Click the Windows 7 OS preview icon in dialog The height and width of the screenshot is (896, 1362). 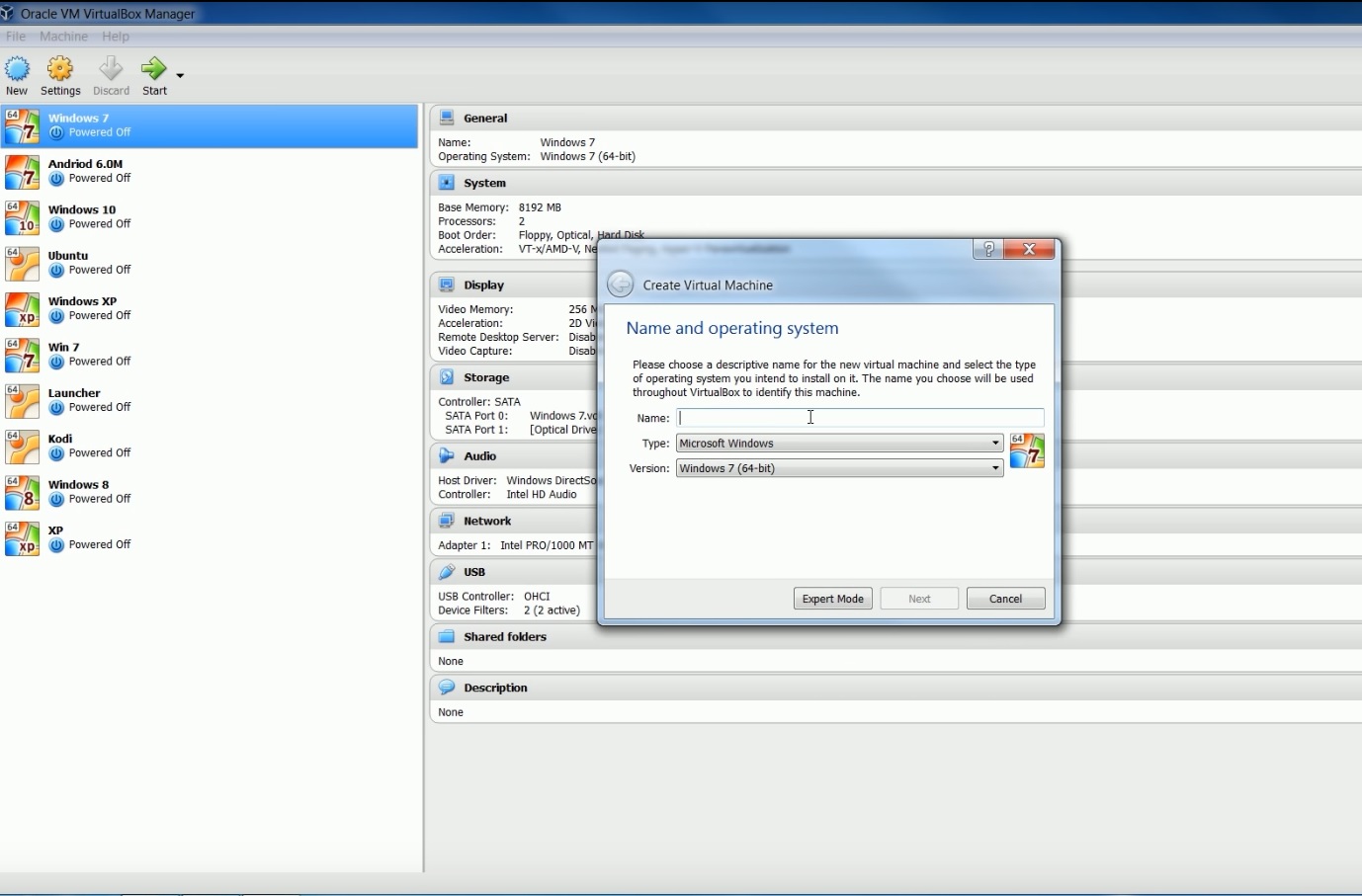click(1027, 450)
